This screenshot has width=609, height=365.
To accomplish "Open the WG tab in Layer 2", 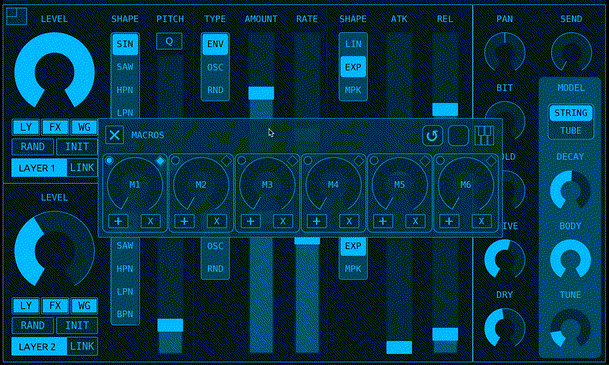I will (84, 306).
